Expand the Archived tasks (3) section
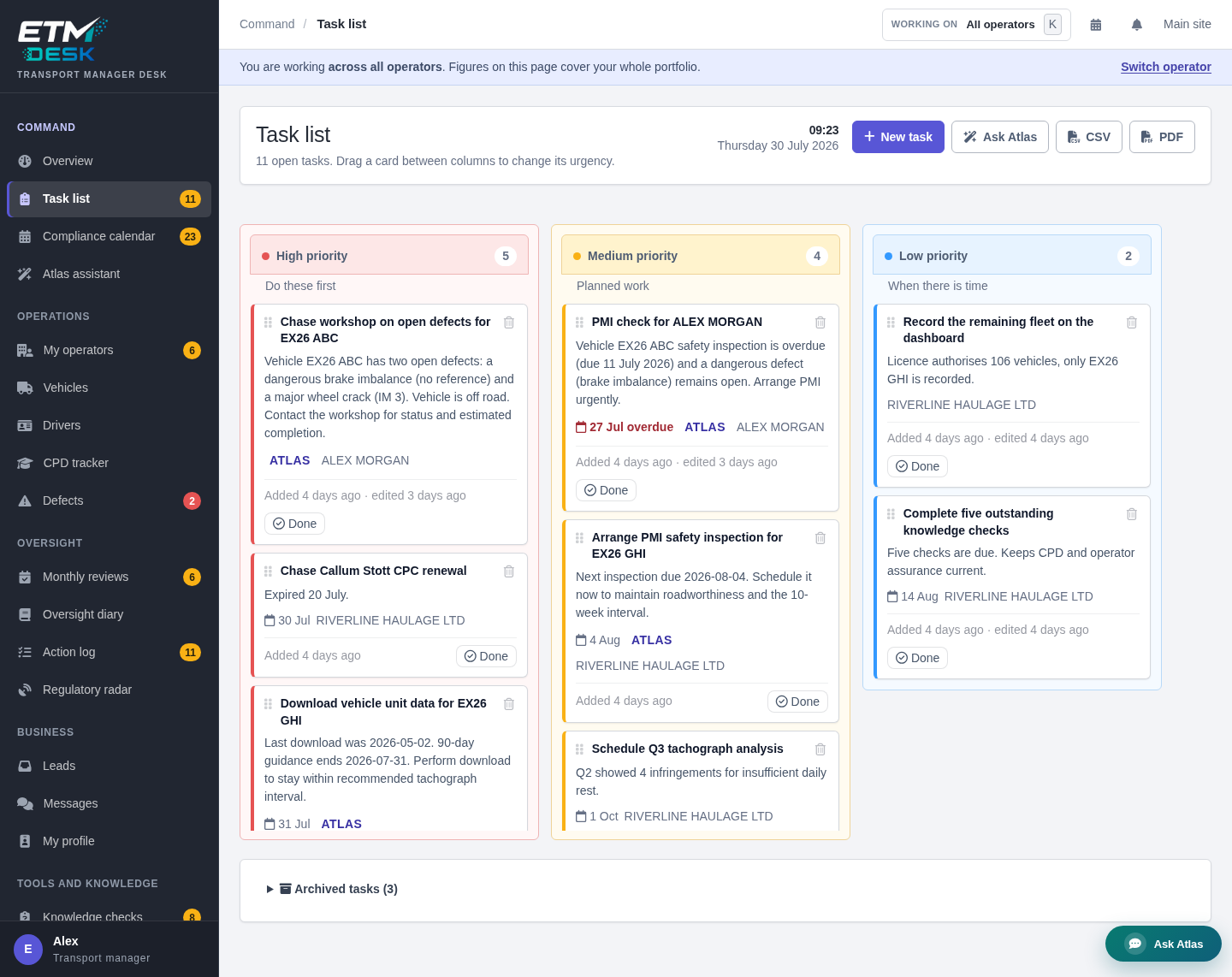This screenshot has height=977, width=1232. tap(332, 889)
